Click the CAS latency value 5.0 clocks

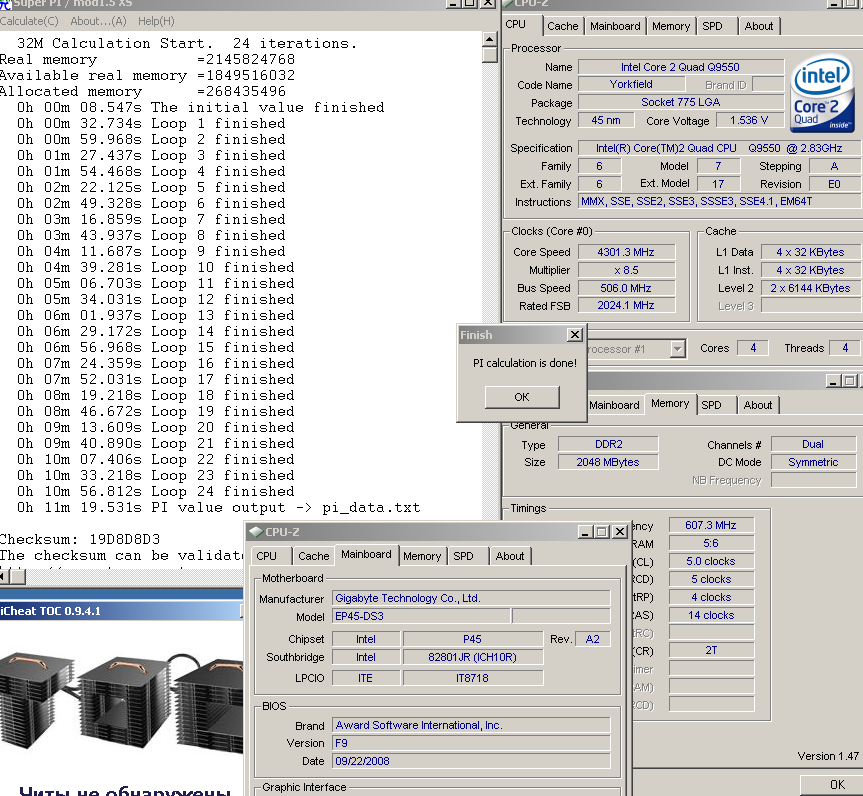pos(711,561)
